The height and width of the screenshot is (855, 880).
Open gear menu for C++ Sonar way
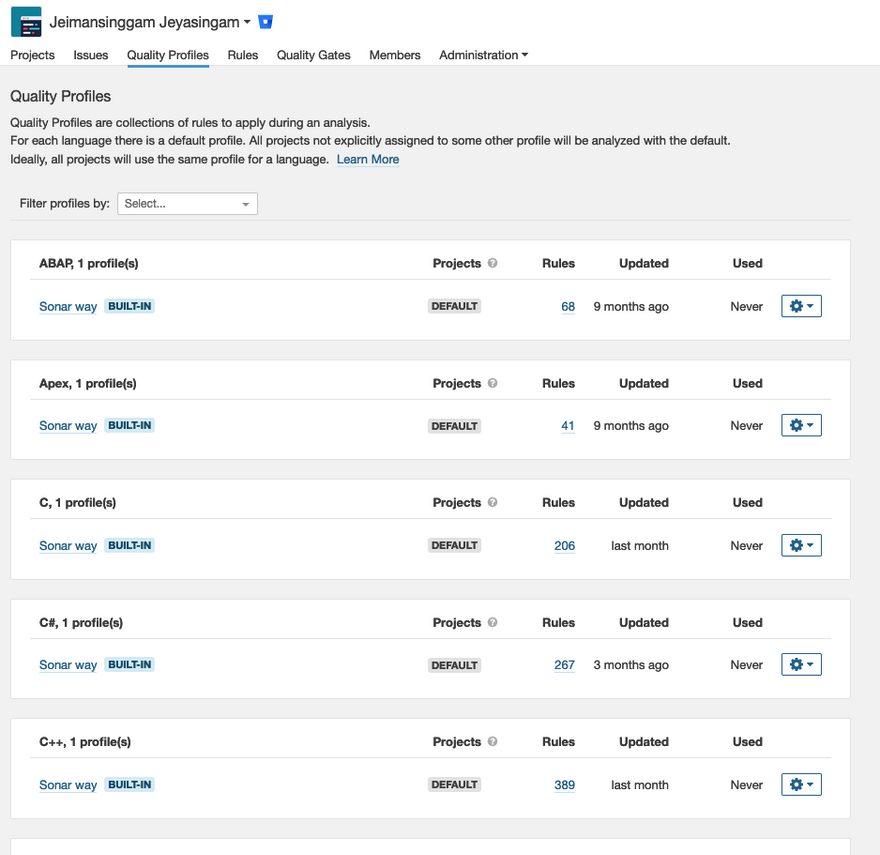801,785
